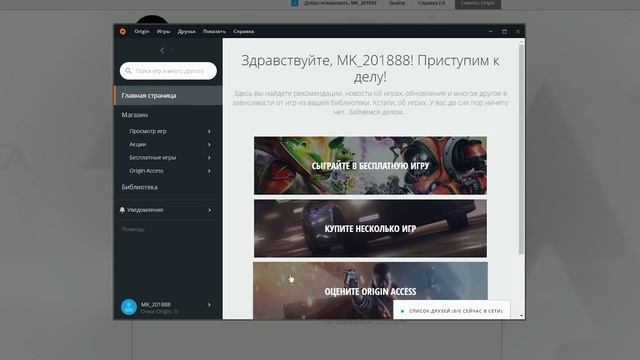Expand the Акции chevron
This screenshot has width=640, height=360.
click(209, 144)
